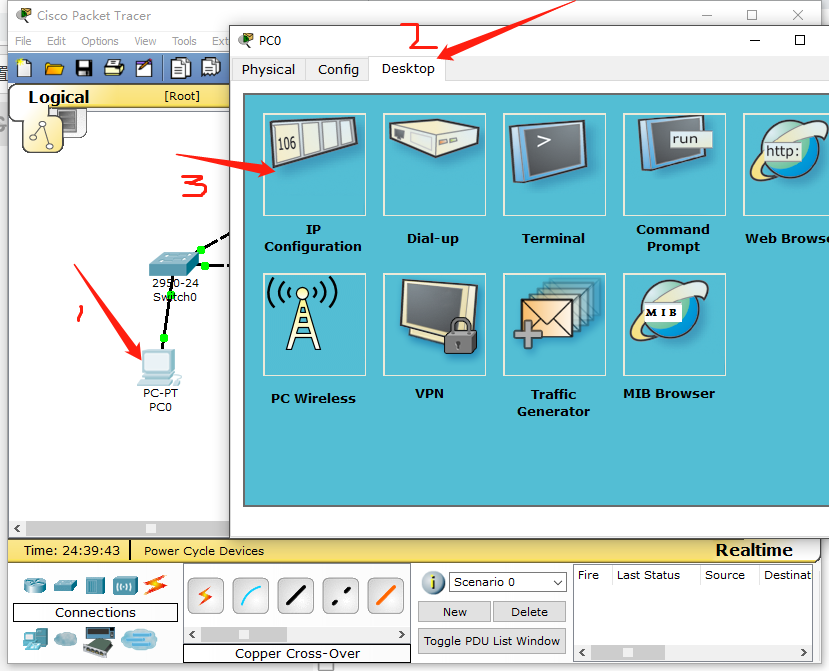Click the Paste toolbar icon
This screenshot has width=829, height=671.
(210, 68)
